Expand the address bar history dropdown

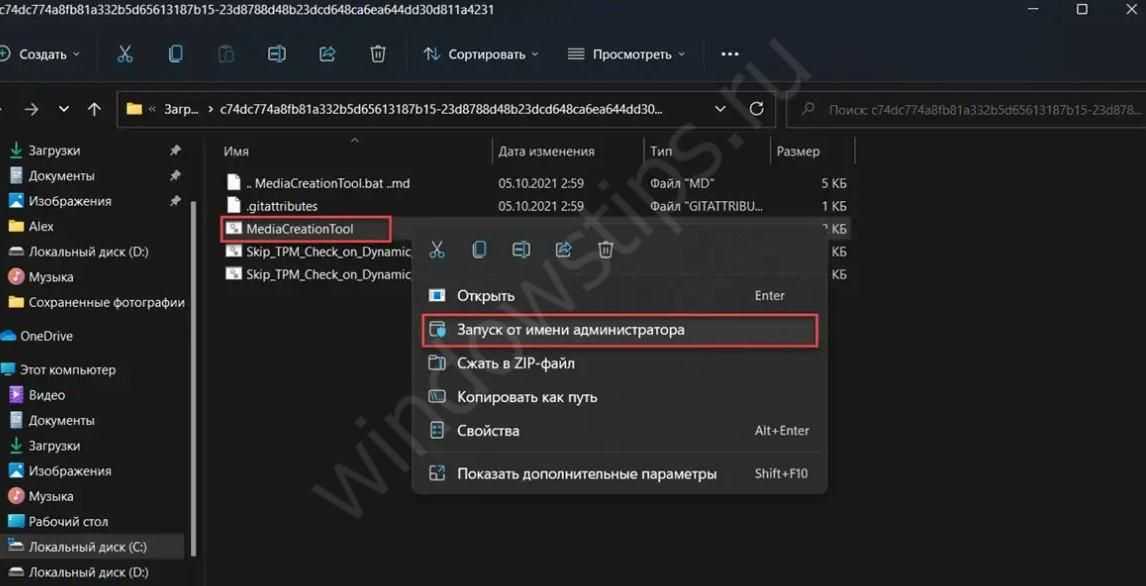pos(720,109)
